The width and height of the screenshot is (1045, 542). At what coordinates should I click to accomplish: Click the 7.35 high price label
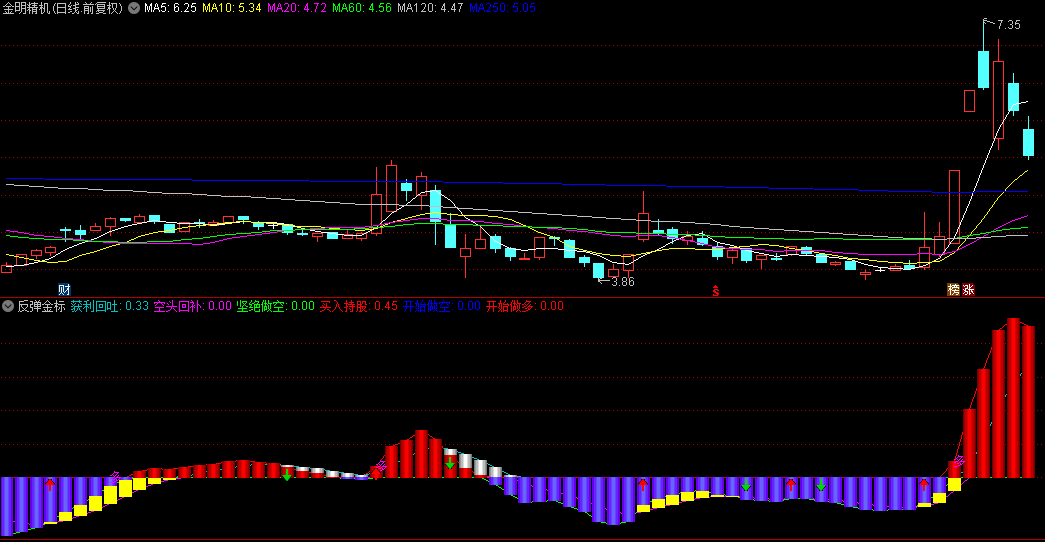1008,25
